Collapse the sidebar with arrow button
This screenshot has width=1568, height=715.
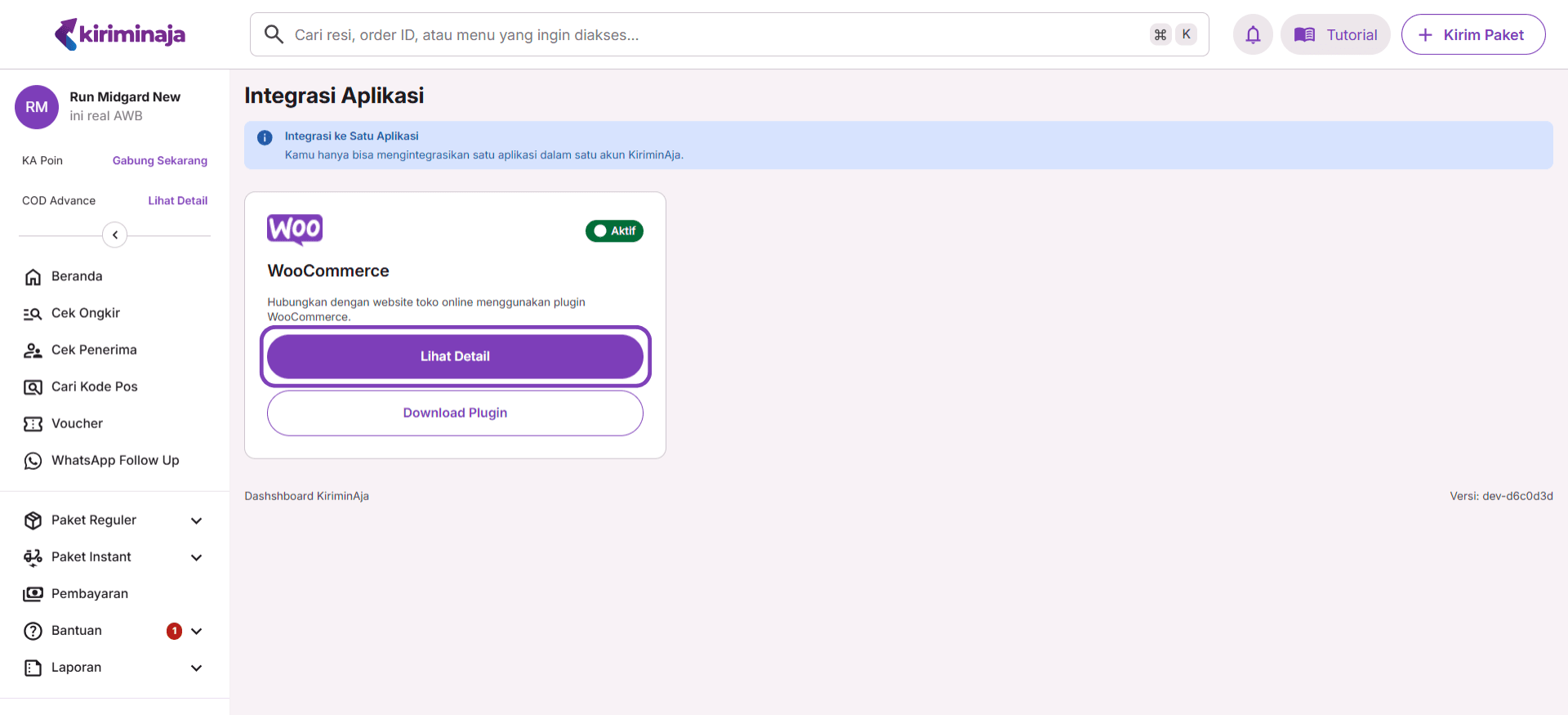[x=115, y=235]
